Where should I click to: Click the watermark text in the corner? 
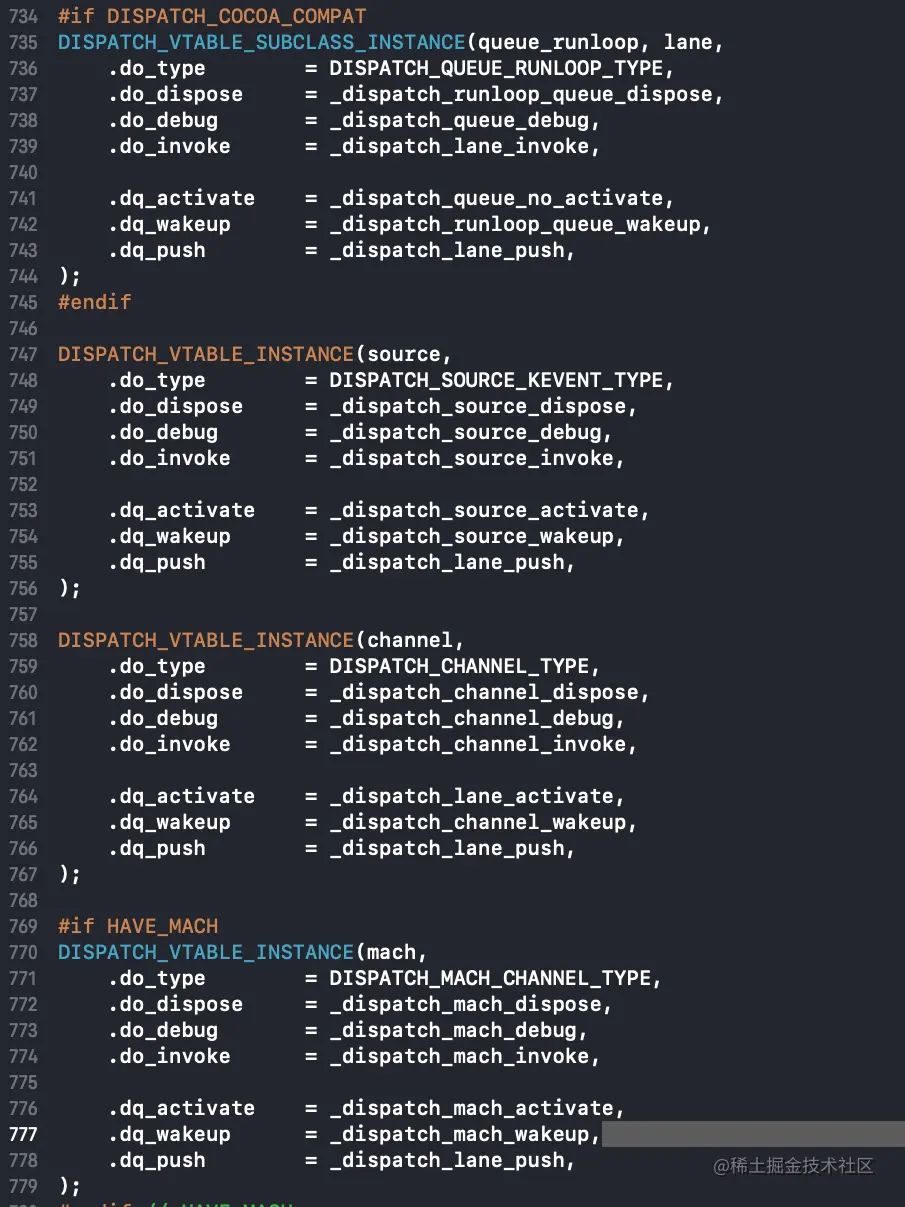[793, 1166]
